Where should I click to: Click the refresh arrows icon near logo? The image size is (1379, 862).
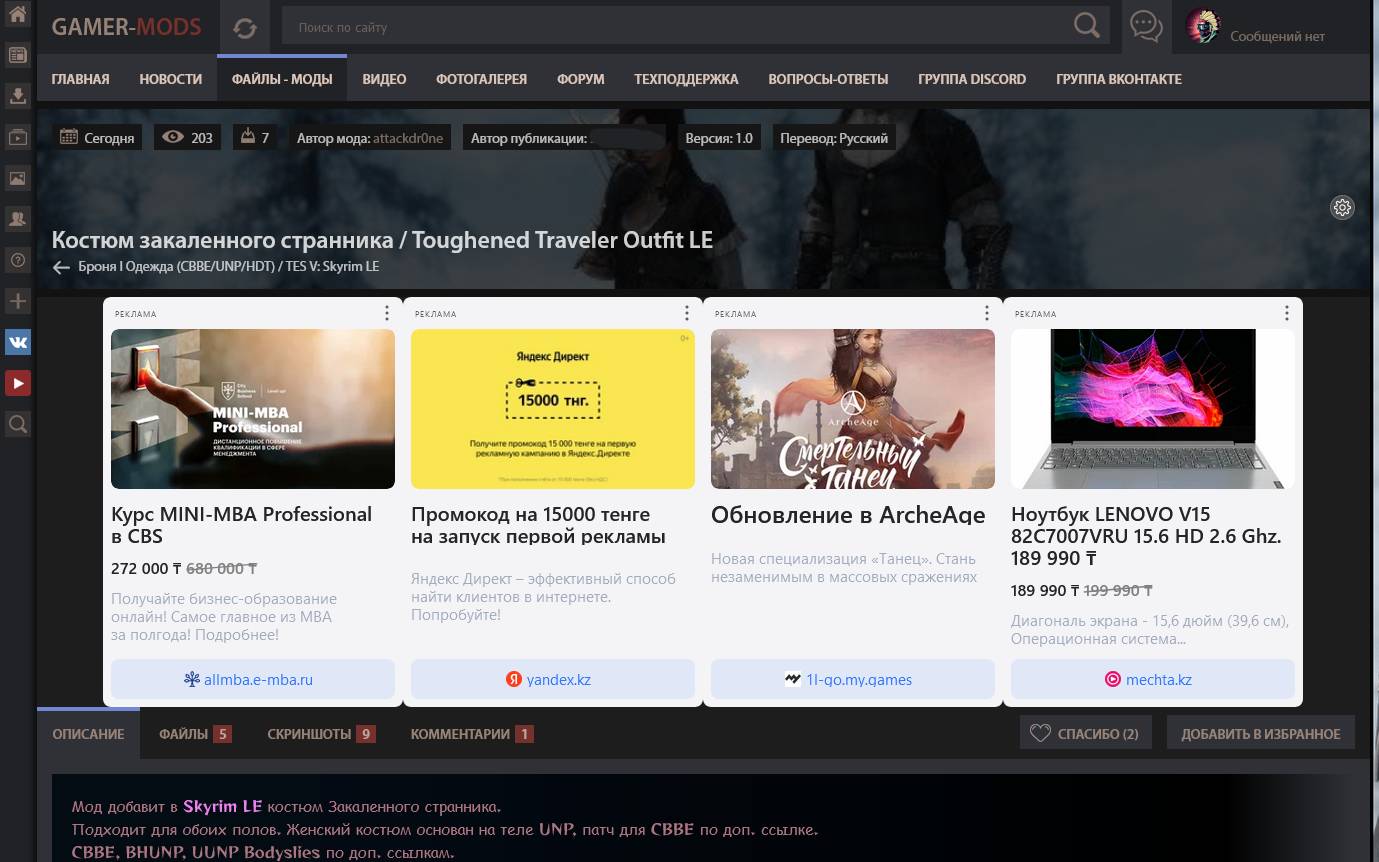[245, 28]
